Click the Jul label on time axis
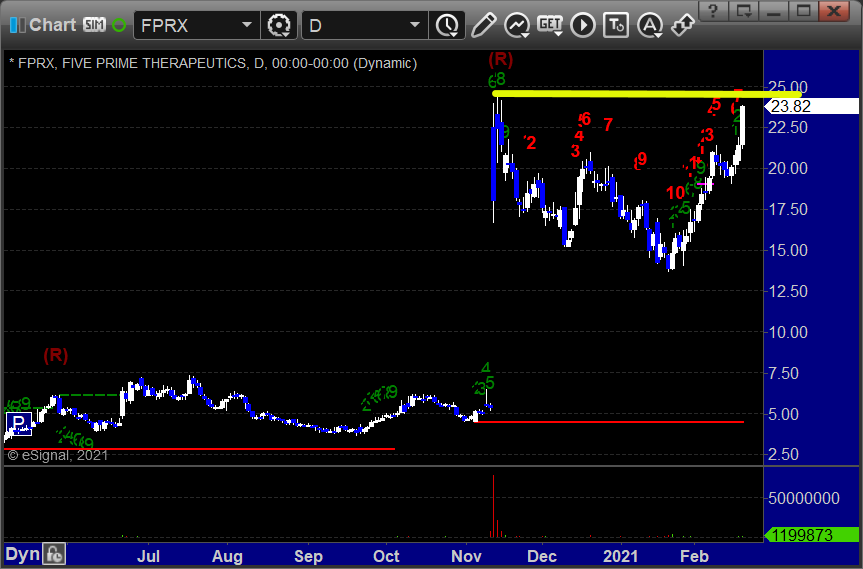This screenshot has height=569, width=863. (149, 556)
